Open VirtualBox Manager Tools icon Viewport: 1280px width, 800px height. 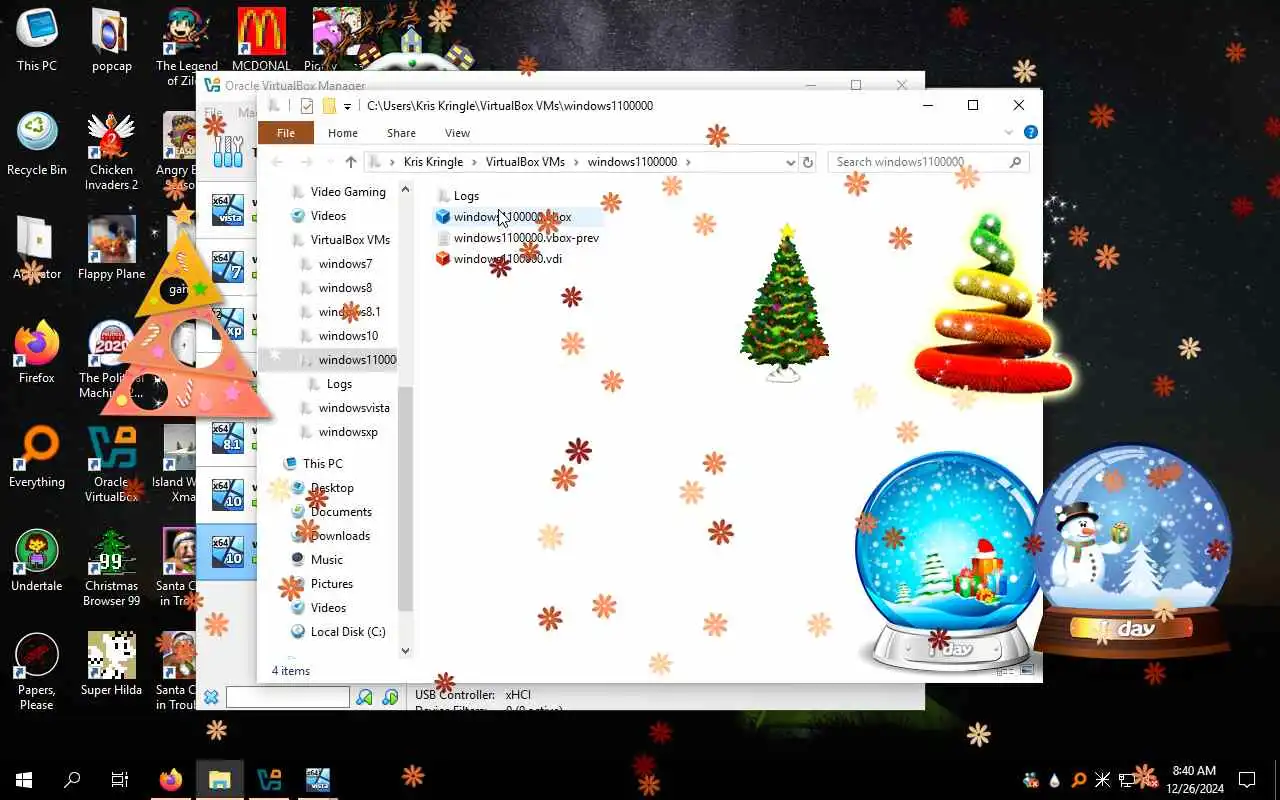229,152
